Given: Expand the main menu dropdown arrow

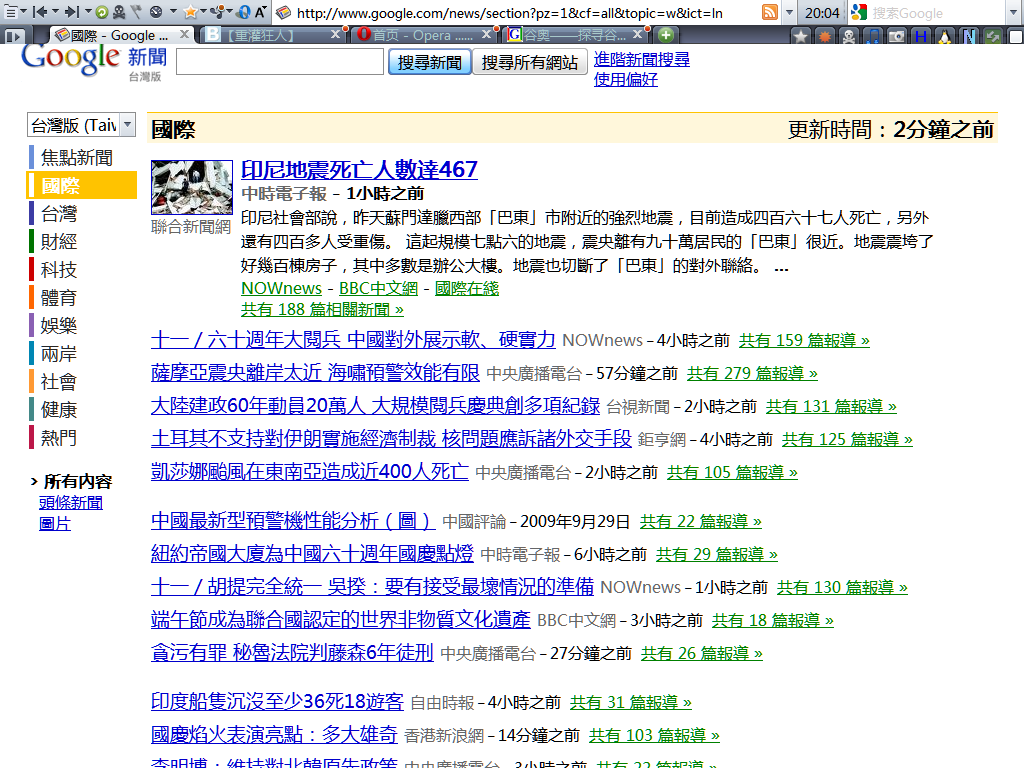Looking at the screenshot, I should (24, 12).
